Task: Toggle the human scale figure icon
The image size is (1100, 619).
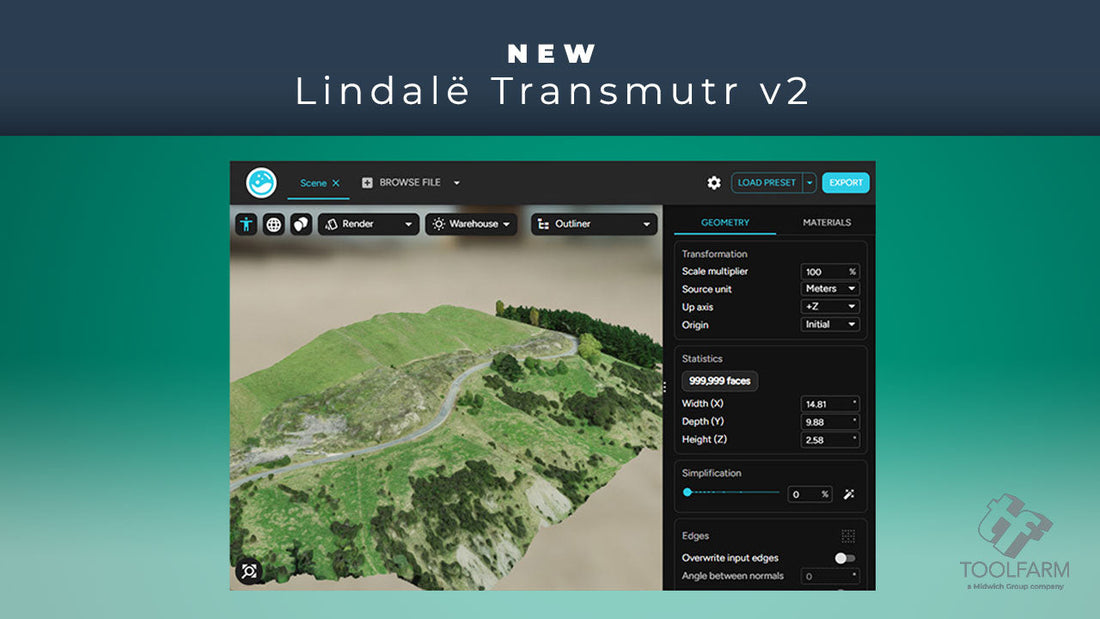Action: pyautogui.click(x=246, y=224)
